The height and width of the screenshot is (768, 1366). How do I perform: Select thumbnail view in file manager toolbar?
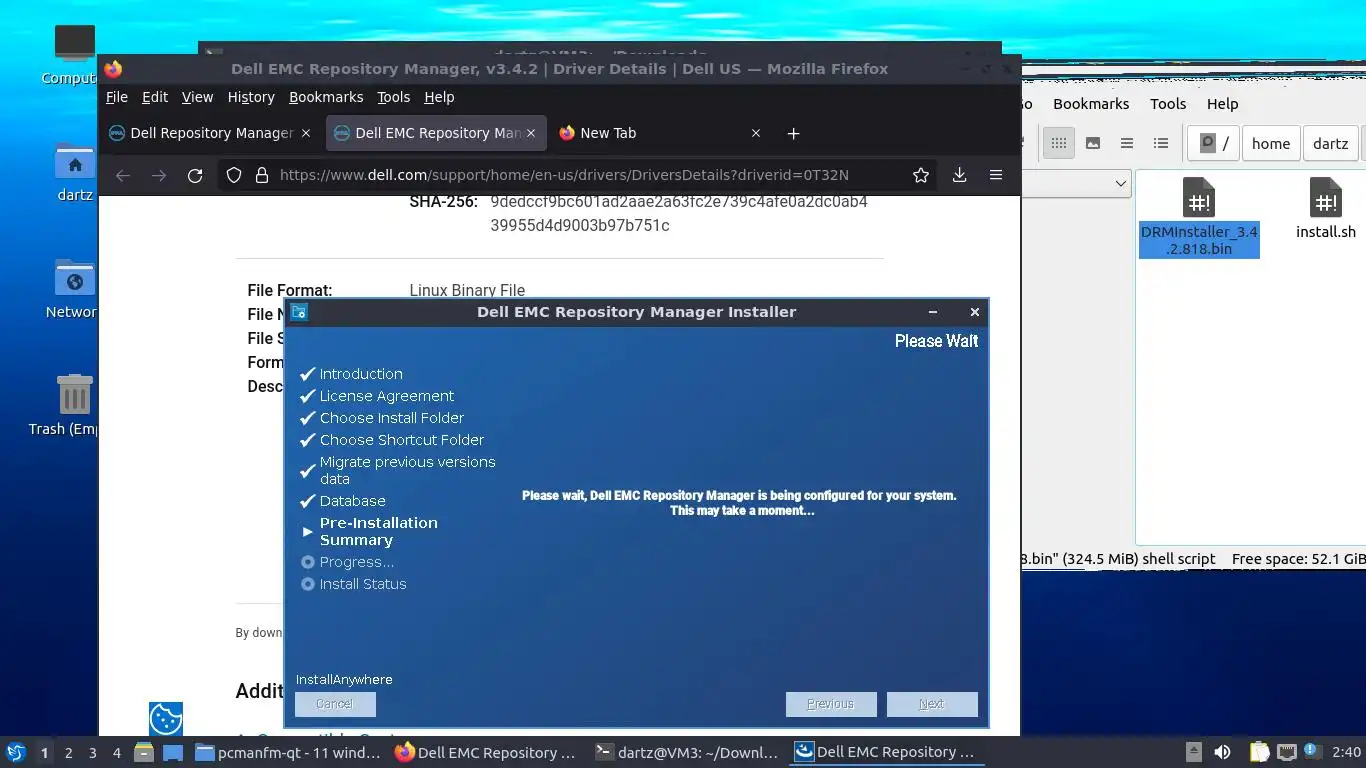(x=1093, y=143)
